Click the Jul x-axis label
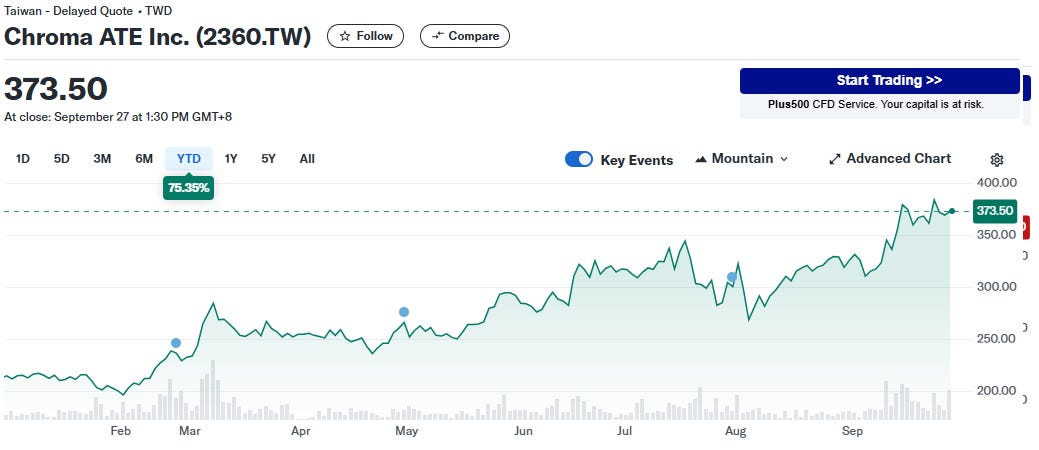The image size is (1039, 450). coord(624,432)
